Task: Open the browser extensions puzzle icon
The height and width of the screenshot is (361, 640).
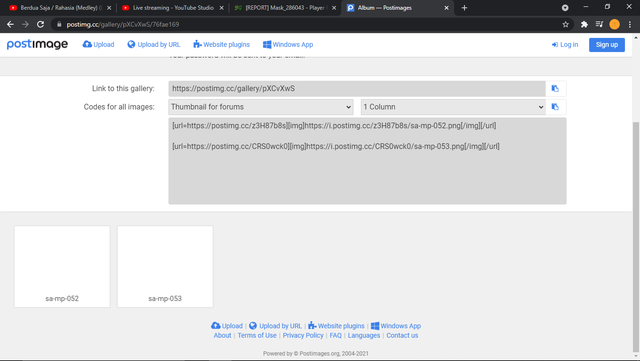Action: click(584, 25)
